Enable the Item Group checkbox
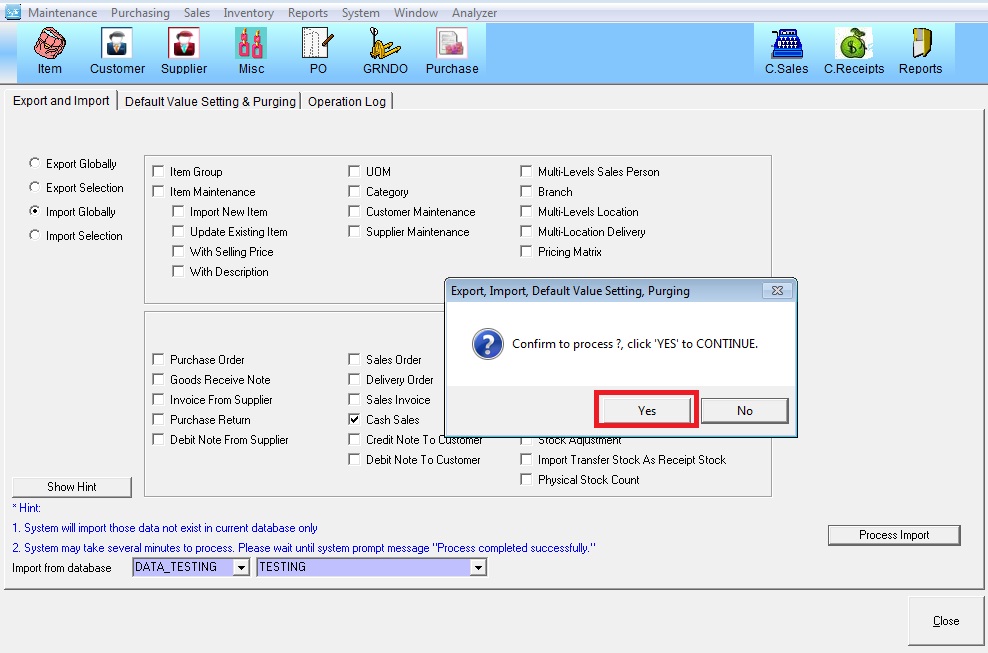Screen dimensions: 988x653 tap(159, 172)
